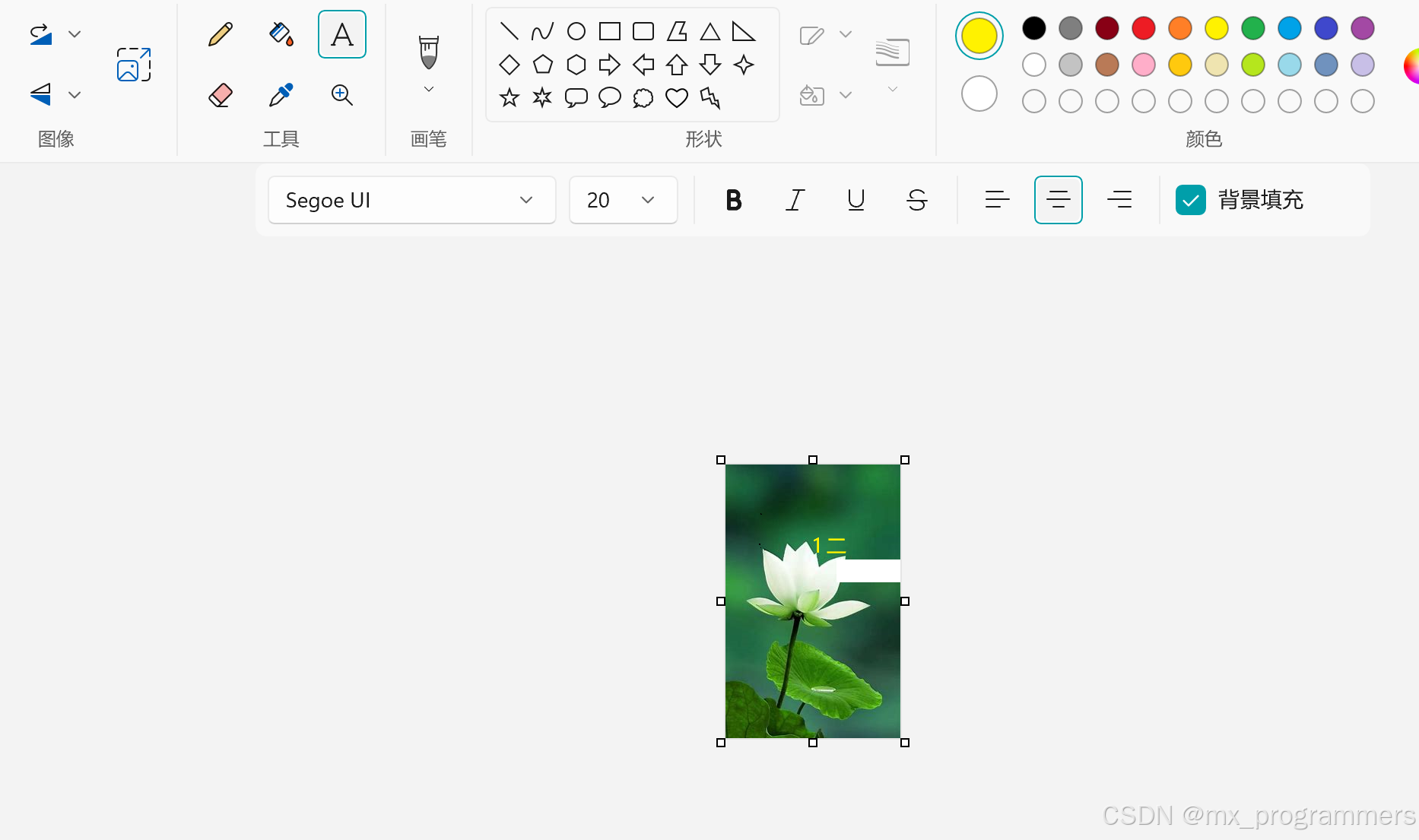The image size is (1419, 840).
Task: Click the Rotate image icon
Action: click(41, 34)
